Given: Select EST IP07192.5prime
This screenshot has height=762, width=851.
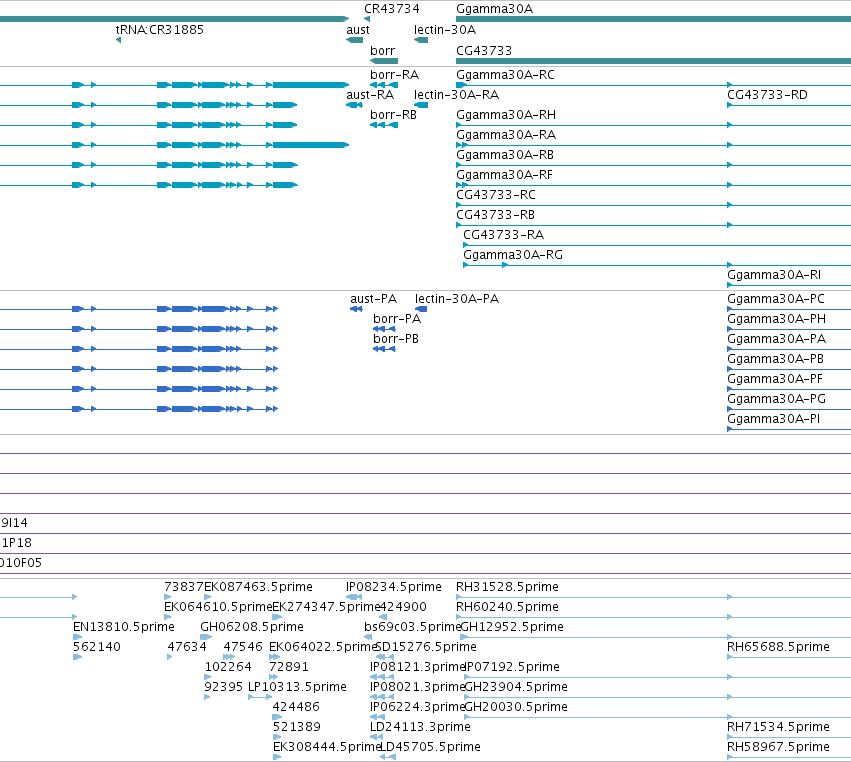Looking at the screenshot, I should tap(512, 667).
